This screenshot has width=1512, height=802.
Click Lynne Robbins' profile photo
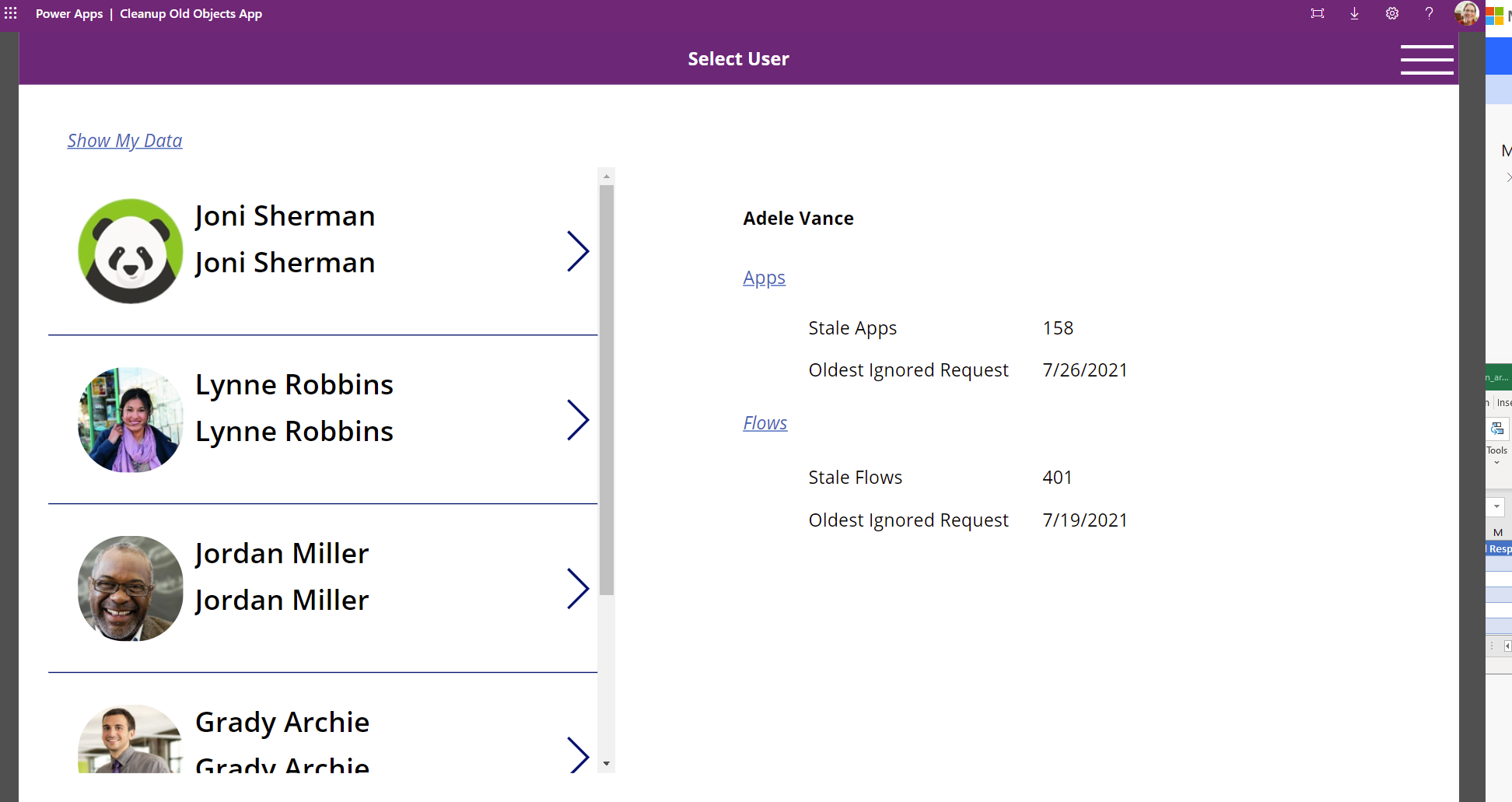(x=129, y=420)
